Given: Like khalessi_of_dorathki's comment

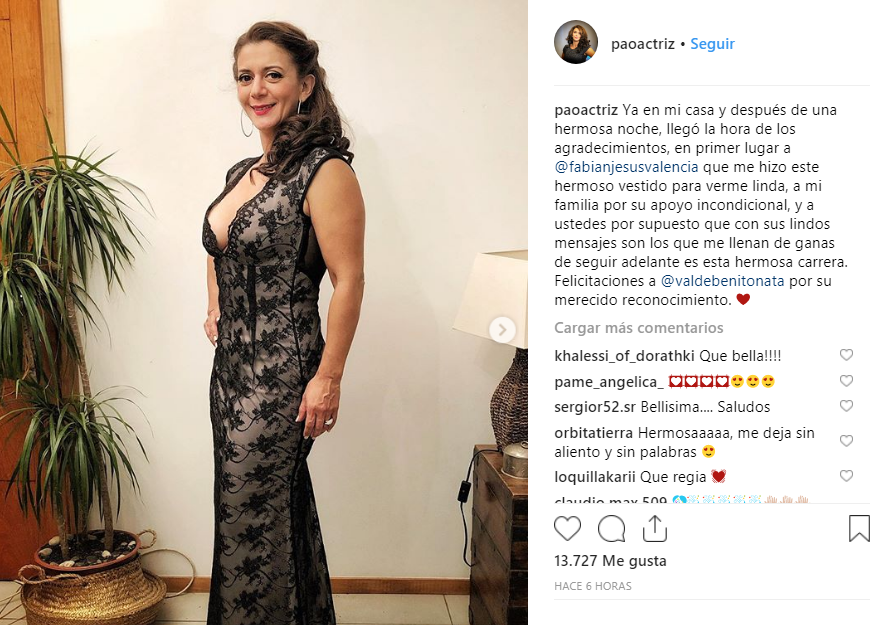Looking at the screenshot, I should pos(846,355).
